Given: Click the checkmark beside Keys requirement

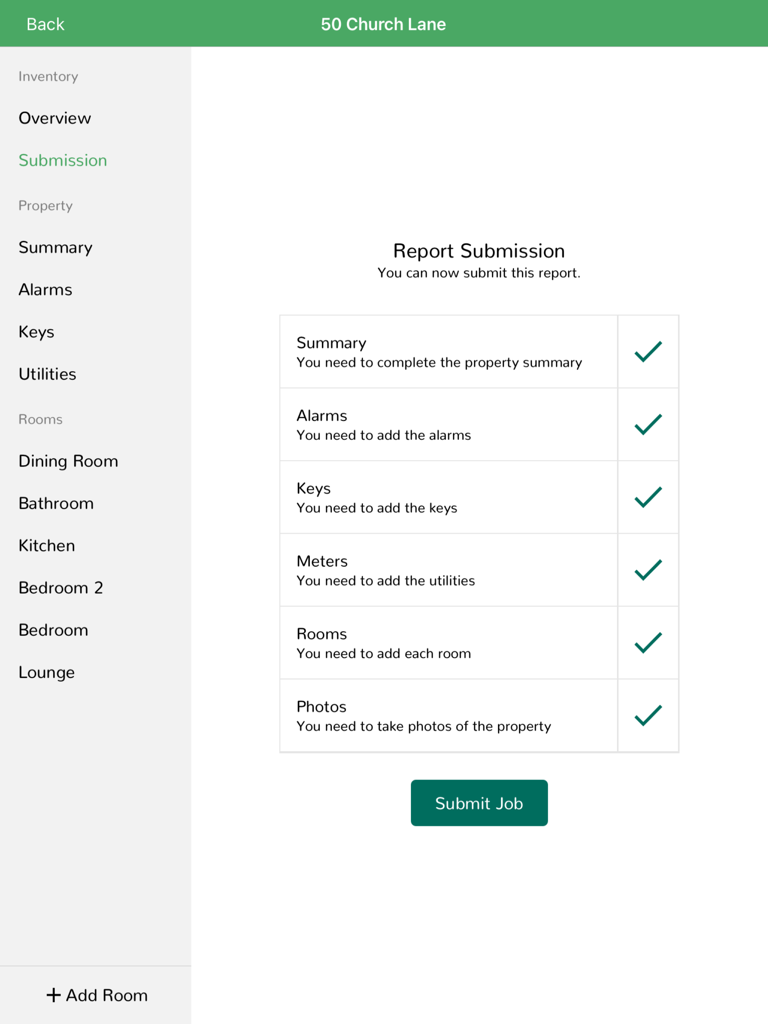Looking at the screenshot, I should point(647,497).
